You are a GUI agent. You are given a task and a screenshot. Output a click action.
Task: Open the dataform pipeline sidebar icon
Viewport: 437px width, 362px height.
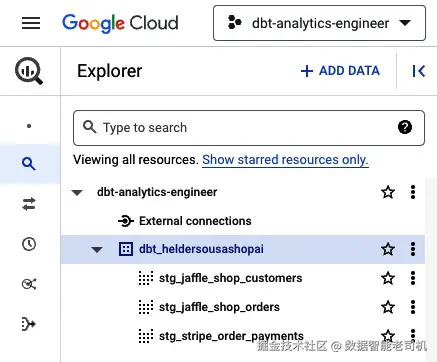(29, 324)
